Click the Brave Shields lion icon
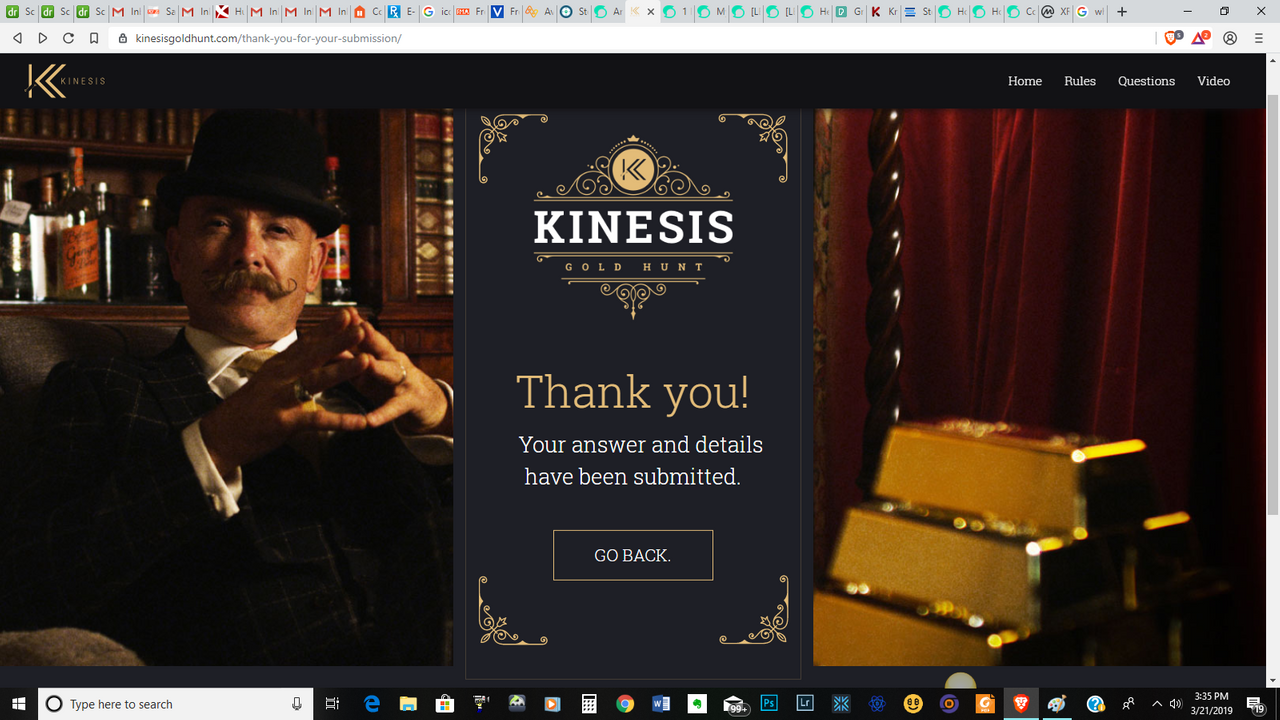 tap(1172, 38)
